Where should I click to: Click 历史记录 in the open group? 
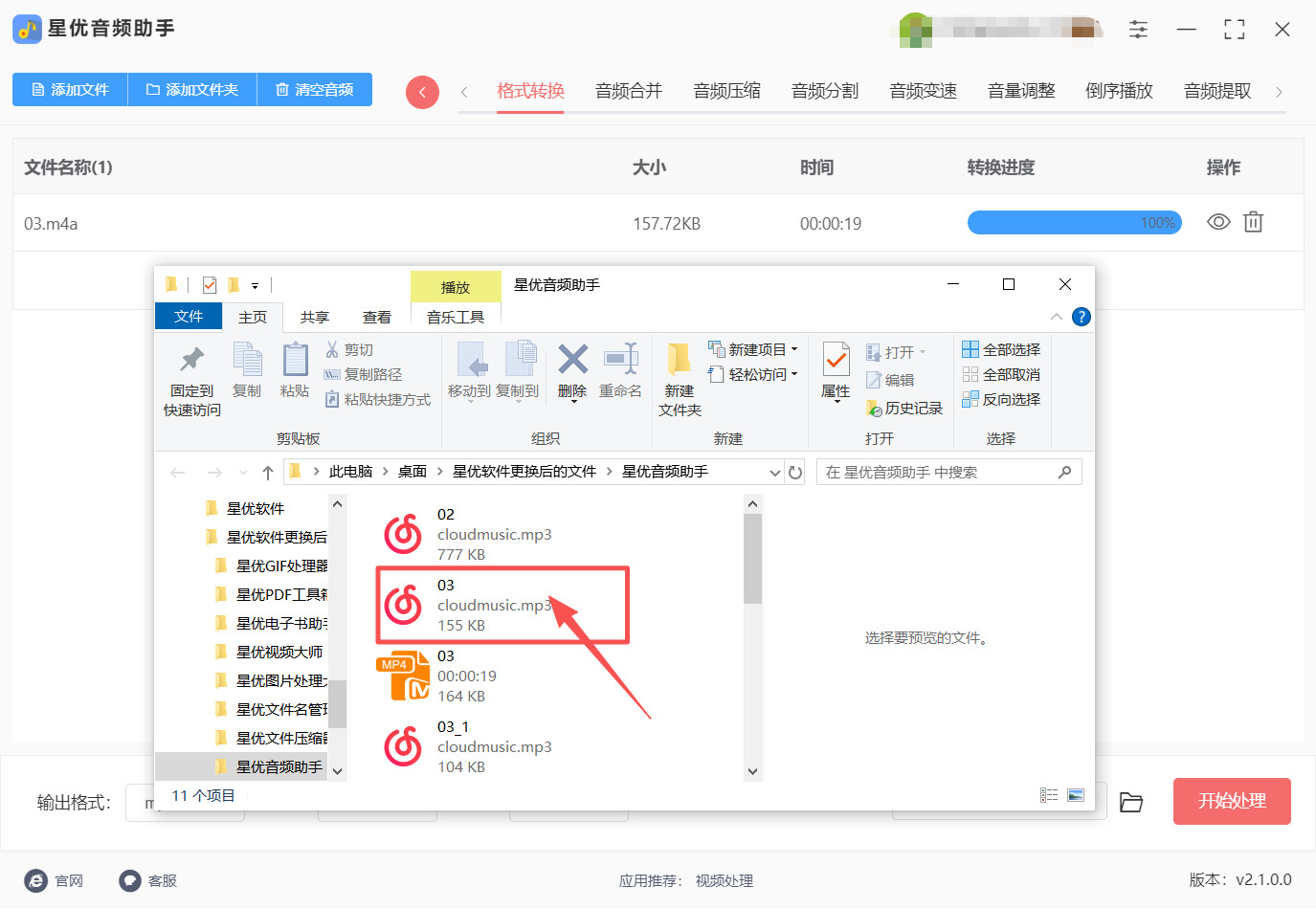[904, 409]
